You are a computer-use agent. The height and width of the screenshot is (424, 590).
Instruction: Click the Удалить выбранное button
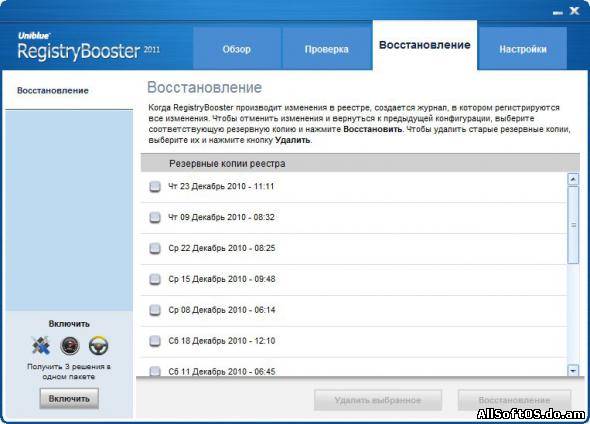coord(378,400)
